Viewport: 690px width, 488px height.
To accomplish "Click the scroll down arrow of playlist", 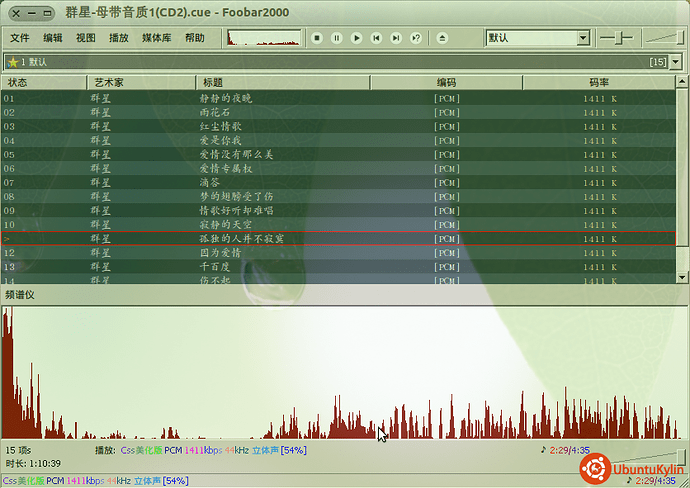I will pyautogui.click(x=682, y=277).
